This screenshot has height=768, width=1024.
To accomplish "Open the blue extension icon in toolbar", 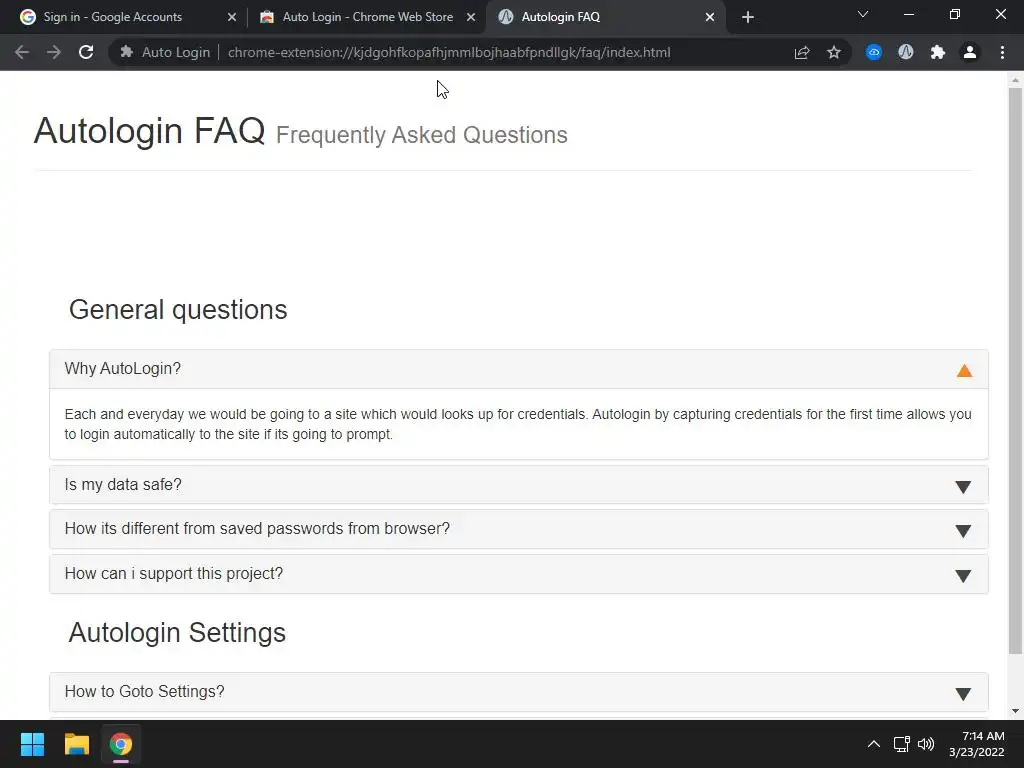I will point(874,52).
